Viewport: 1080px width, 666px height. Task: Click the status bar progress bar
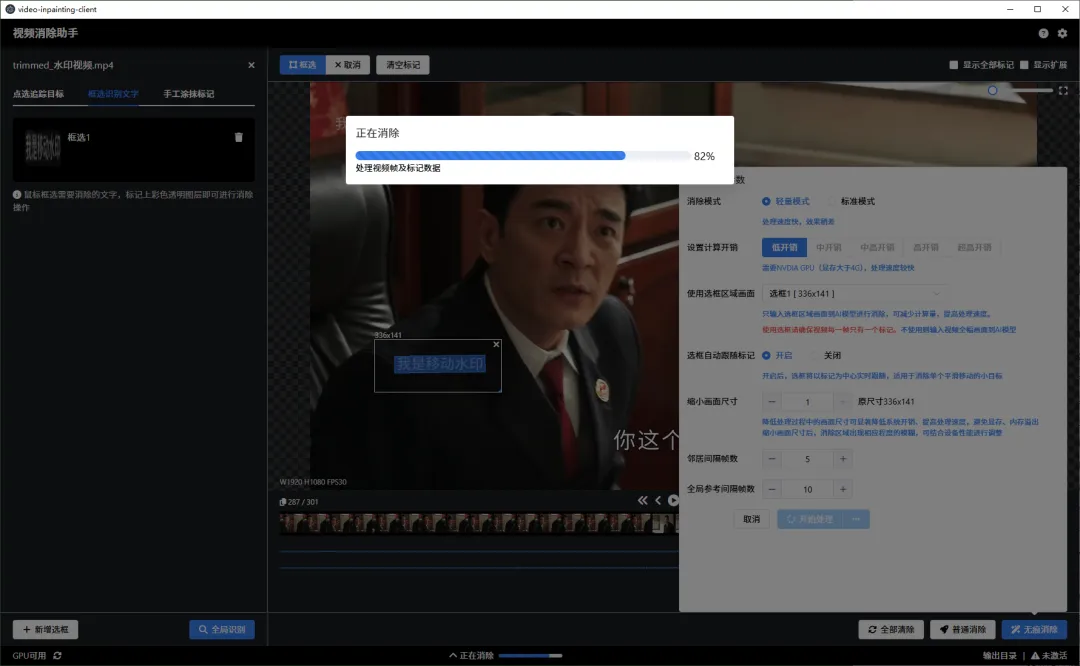[x=530, y=656]
